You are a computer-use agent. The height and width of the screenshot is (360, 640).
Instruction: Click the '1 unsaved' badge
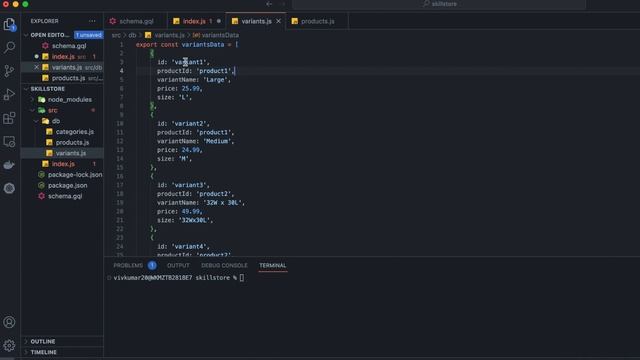[x=89, y=35]
